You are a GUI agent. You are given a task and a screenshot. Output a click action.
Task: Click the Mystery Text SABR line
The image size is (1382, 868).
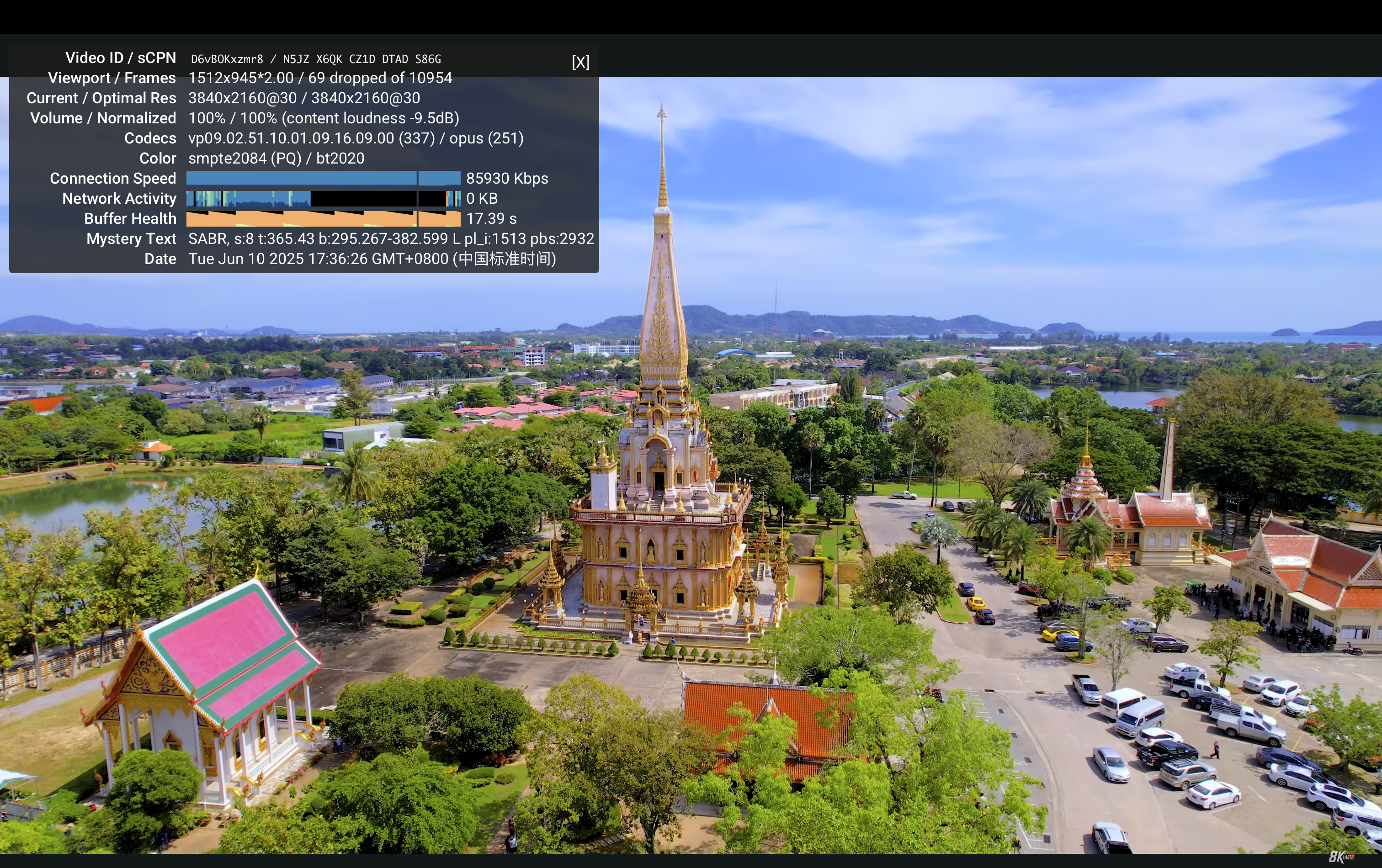pos(391,238)
